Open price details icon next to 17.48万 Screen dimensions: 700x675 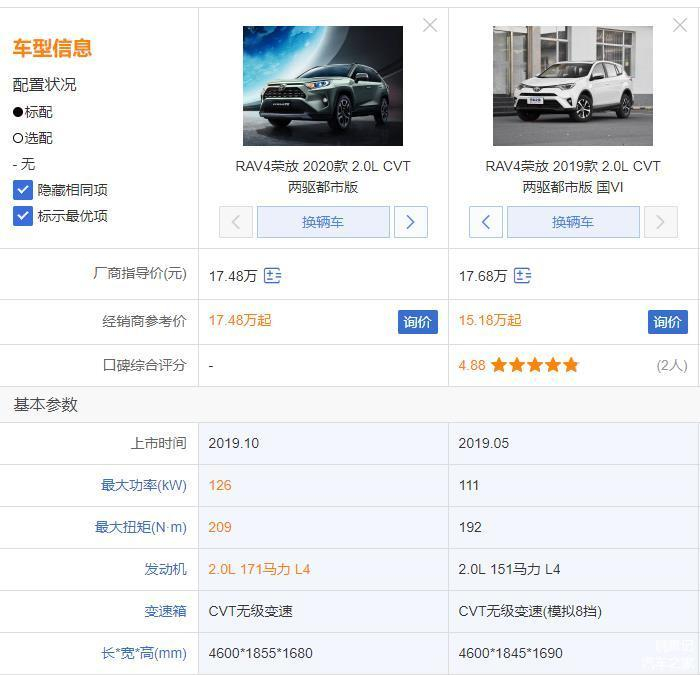coord(272,276)
